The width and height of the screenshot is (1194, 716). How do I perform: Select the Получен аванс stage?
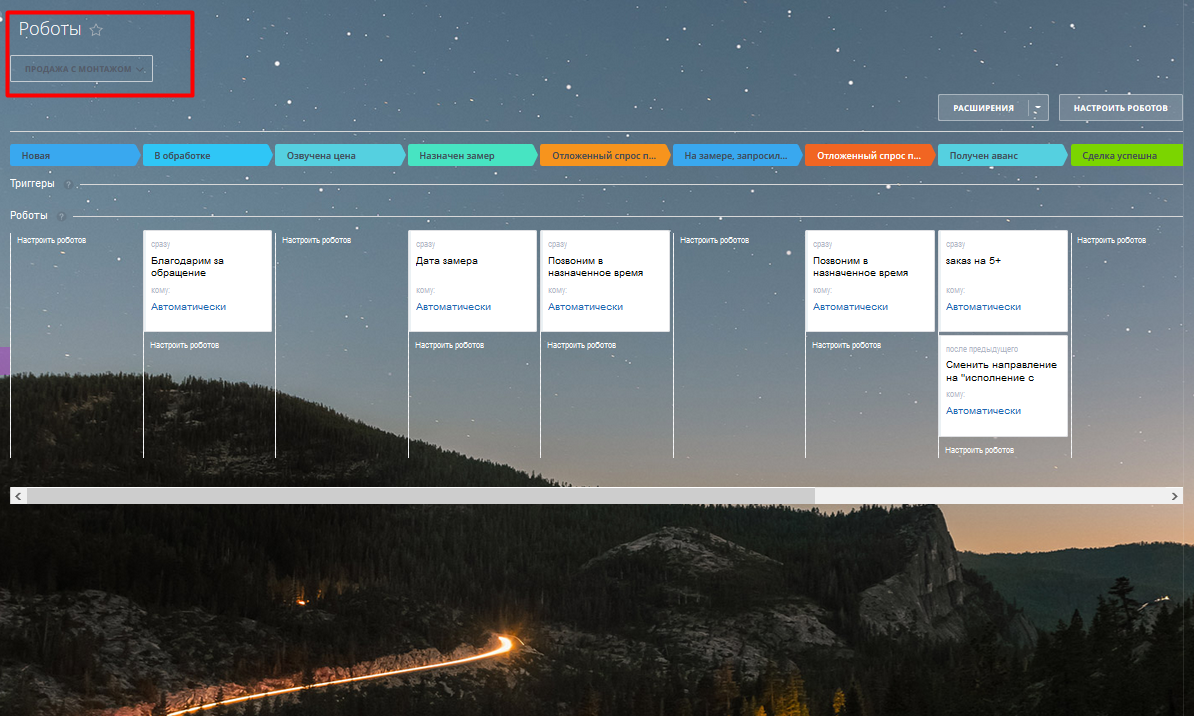1002,155
